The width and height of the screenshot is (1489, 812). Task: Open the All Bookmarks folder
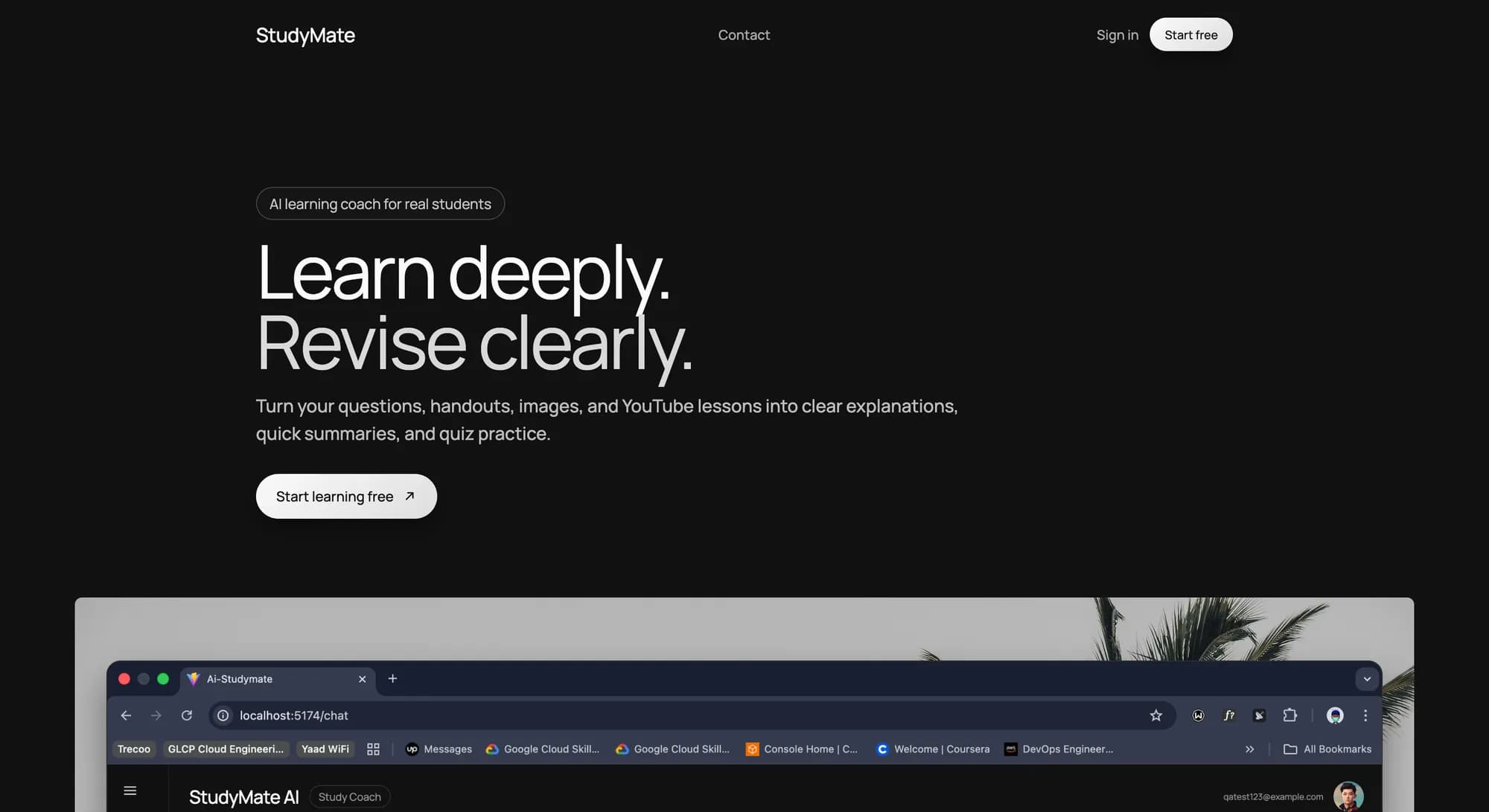[x=1327, y=749]
